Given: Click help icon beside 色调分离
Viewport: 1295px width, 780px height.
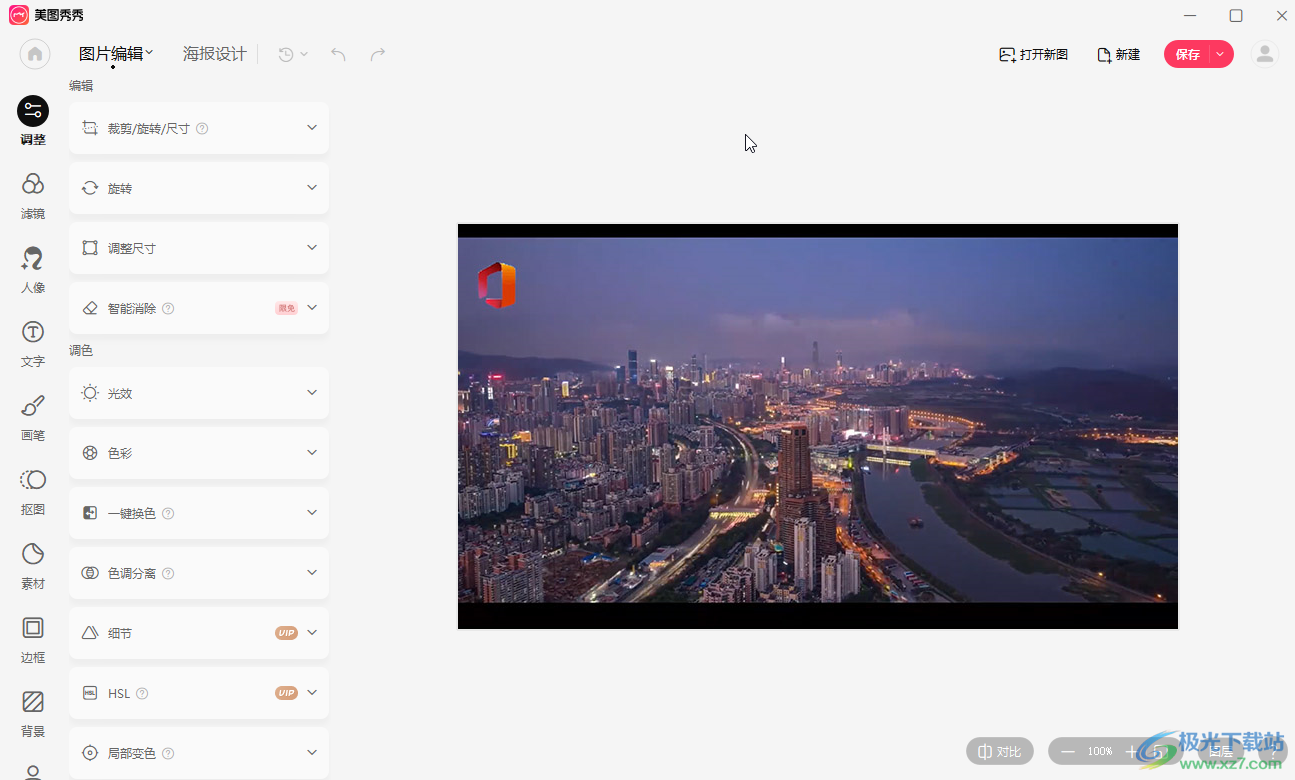Looking at the screenshot, I should (x=168, y=574).
